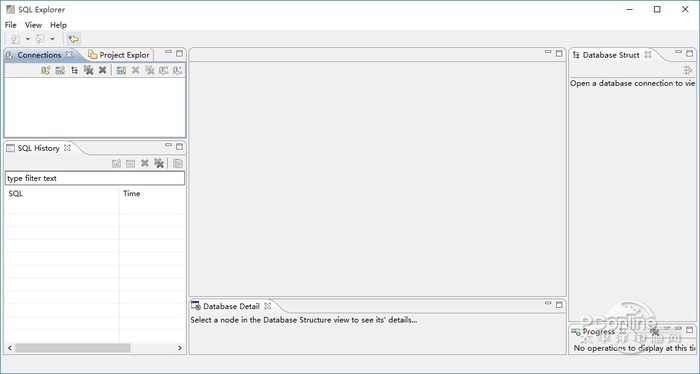This screenshot has height=374, width=700.
Task: Maximize the Database Structure panel
Action: pos(689,53)
